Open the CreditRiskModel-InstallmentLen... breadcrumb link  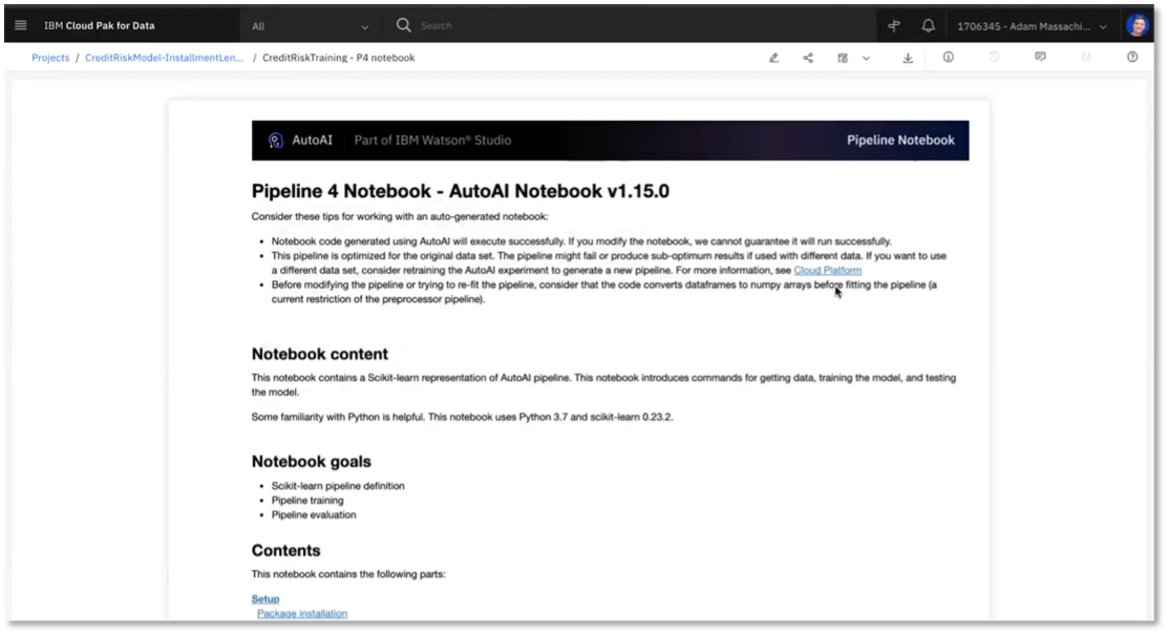(x=164, y=58)
